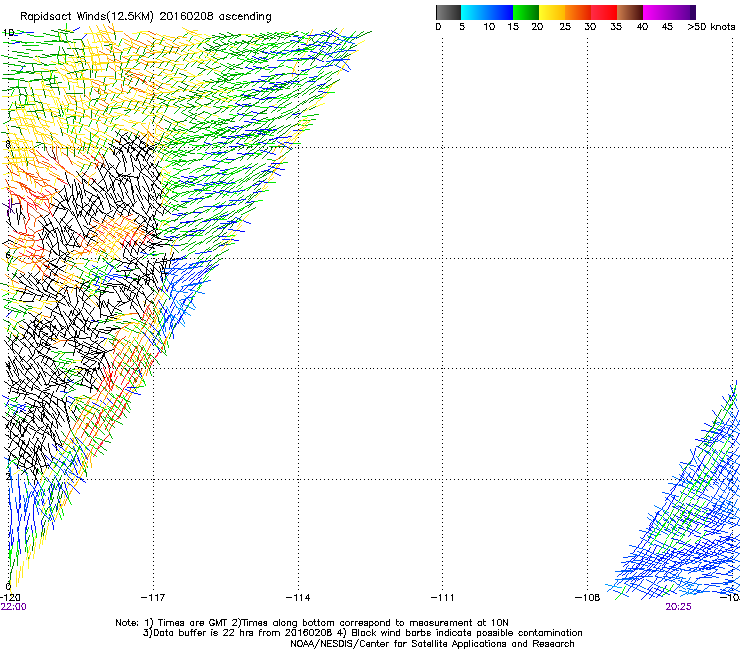Click the -108 longitude axis label

coord(588,598)
